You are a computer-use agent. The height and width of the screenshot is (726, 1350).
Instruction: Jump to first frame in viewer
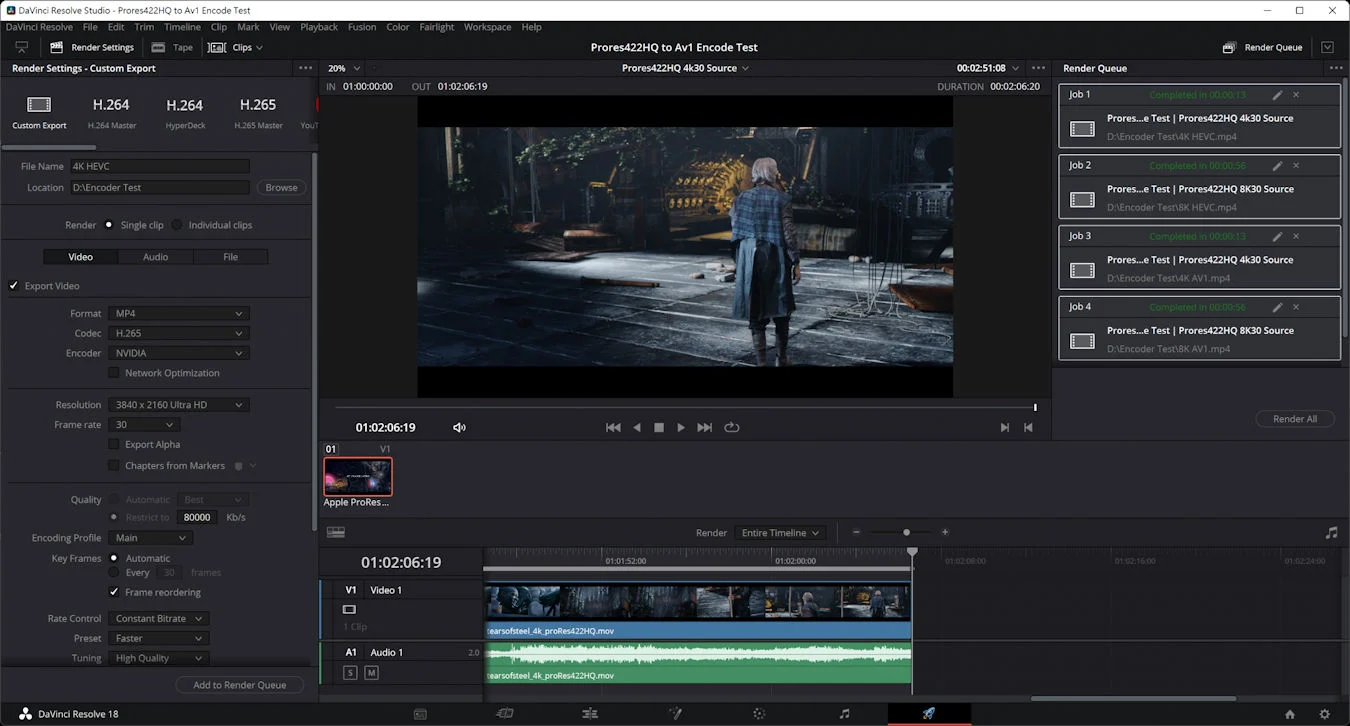tap(613, 427)
